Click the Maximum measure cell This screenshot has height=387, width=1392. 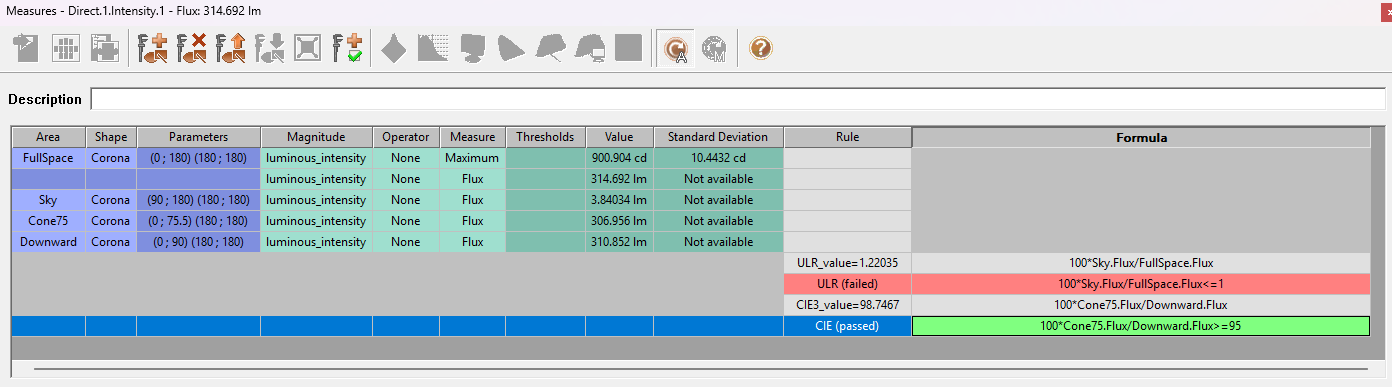pos(472,158)
